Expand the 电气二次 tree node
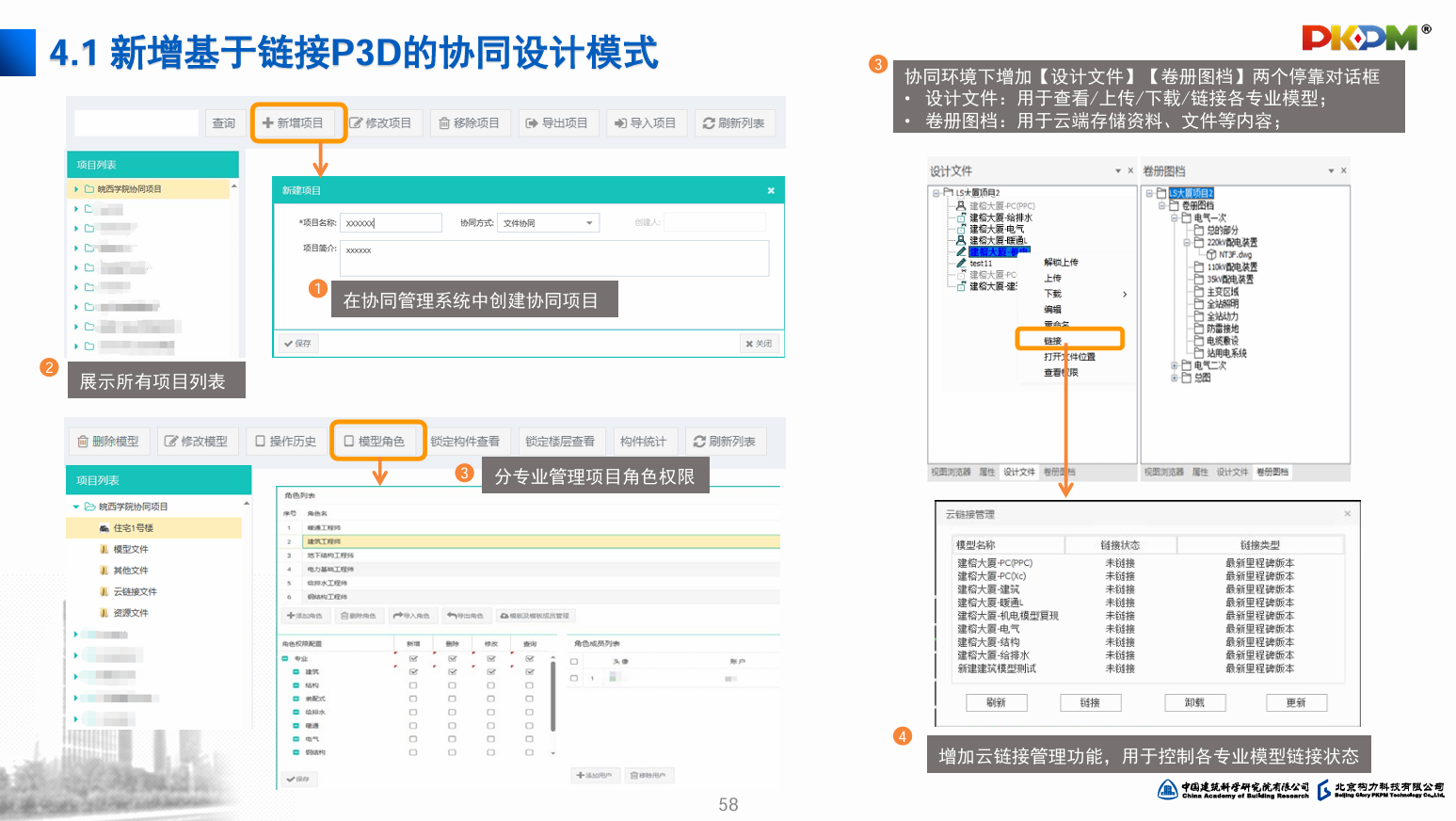The image size is (1456, 821). pos(1175,365)
